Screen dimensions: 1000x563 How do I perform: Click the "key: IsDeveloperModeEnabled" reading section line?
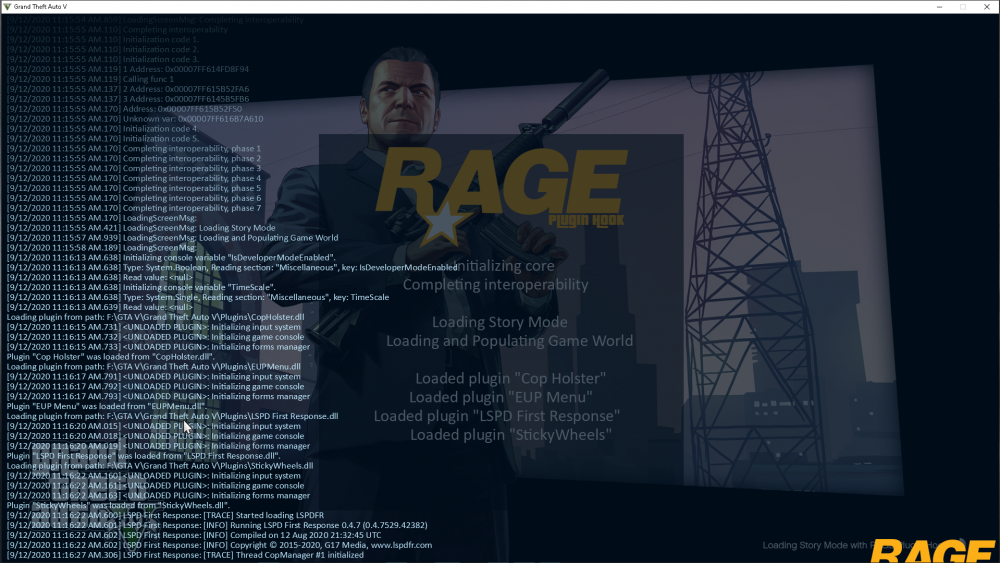(x=232, y=267)
